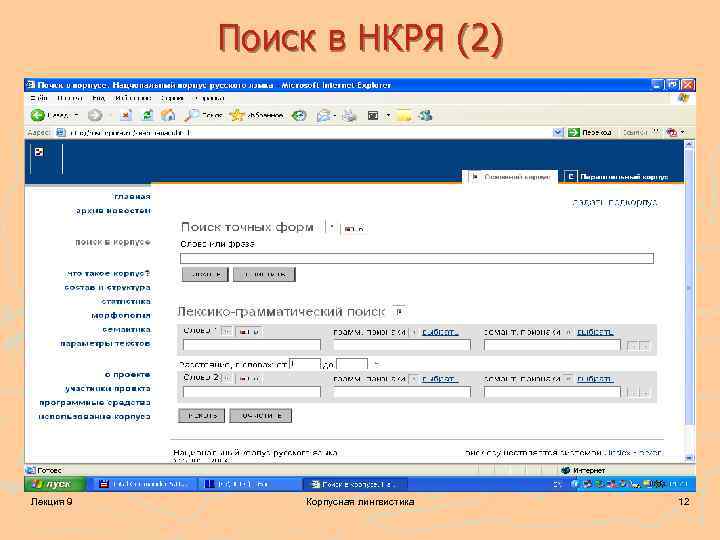This screenshot has width=720, height=540.
Task: Open the Вид menu
Action: tap(98, 98)
